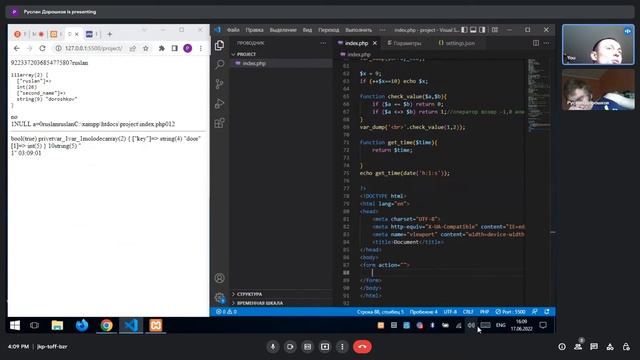Open the VS Code Explorer view icon
This screenshot has height=360, width=640.
pyautogui.click(x=219, y=45)
